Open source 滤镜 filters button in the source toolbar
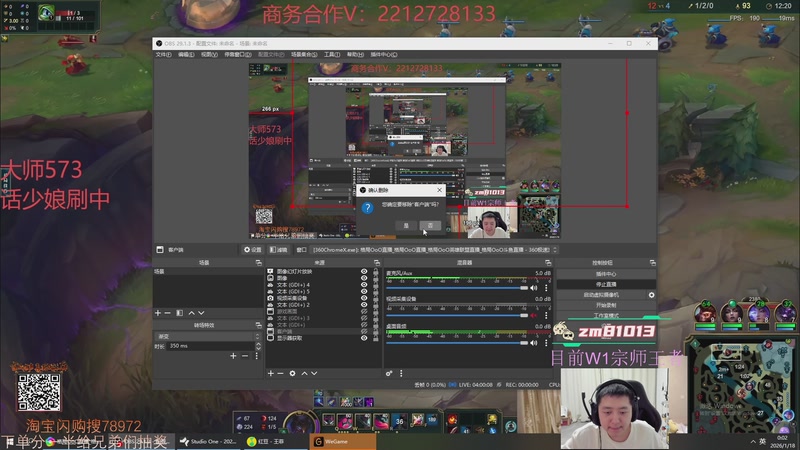Screen dimensions: 800x450 tap(279, 249)
